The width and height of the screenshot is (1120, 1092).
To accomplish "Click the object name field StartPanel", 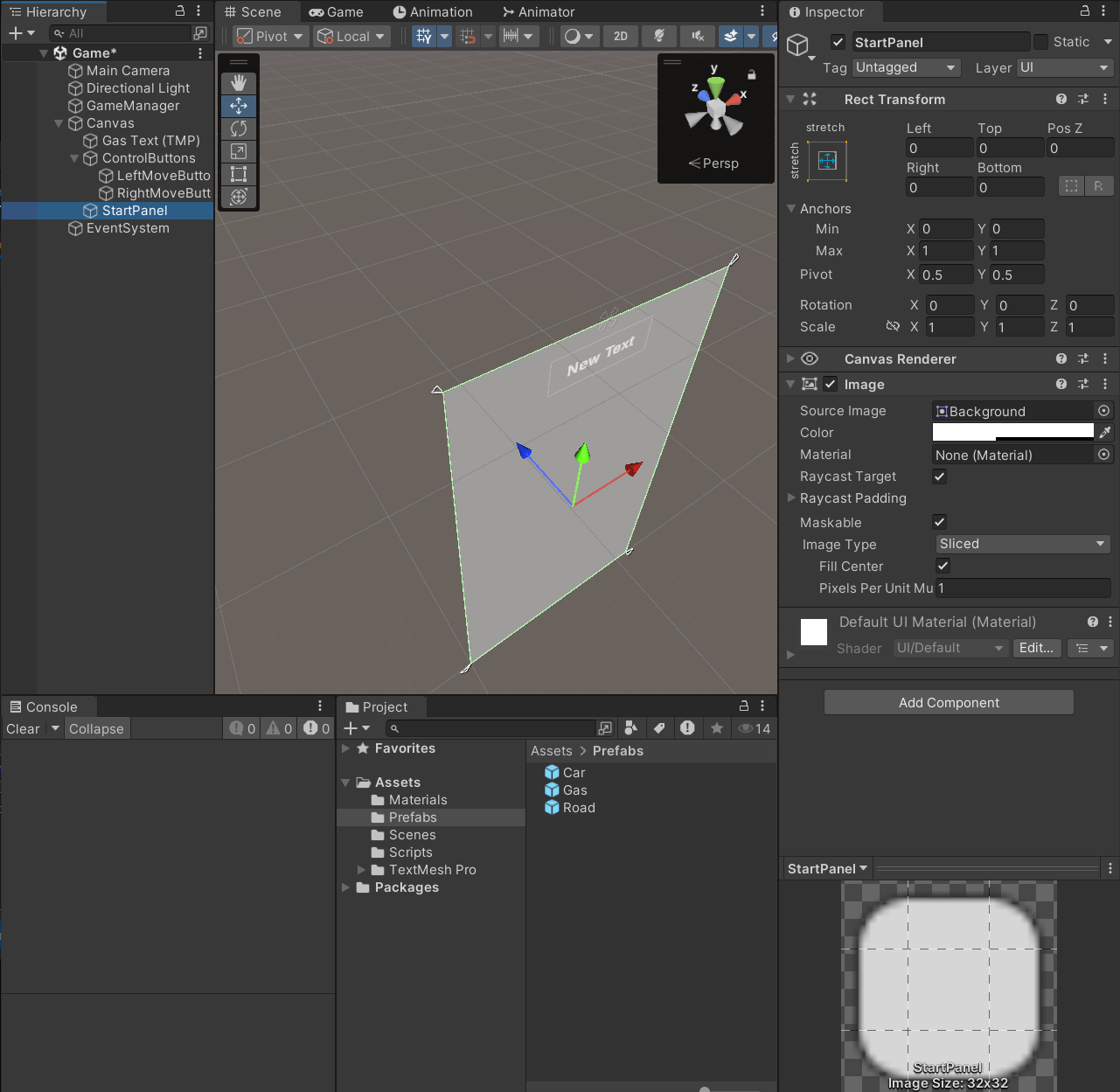I will click(941, 42).
